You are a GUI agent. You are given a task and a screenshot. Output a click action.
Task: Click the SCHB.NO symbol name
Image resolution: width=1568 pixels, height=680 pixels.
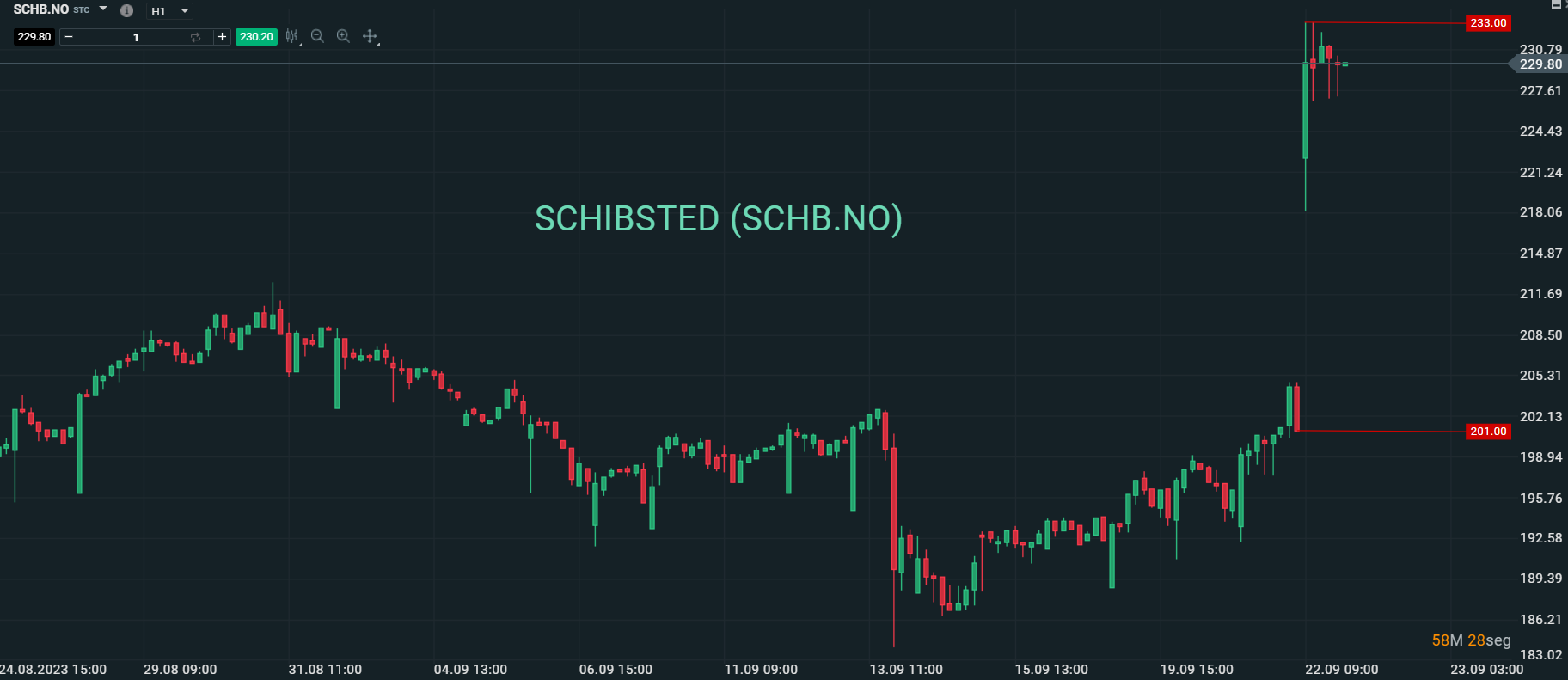click(41, 9)
